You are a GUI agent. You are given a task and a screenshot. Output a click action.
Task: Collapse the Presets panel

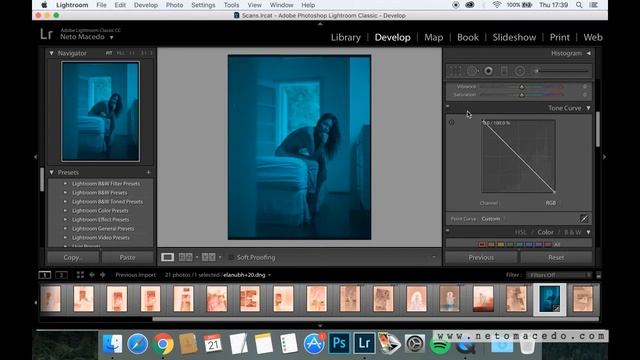click(x=51, y=172)
